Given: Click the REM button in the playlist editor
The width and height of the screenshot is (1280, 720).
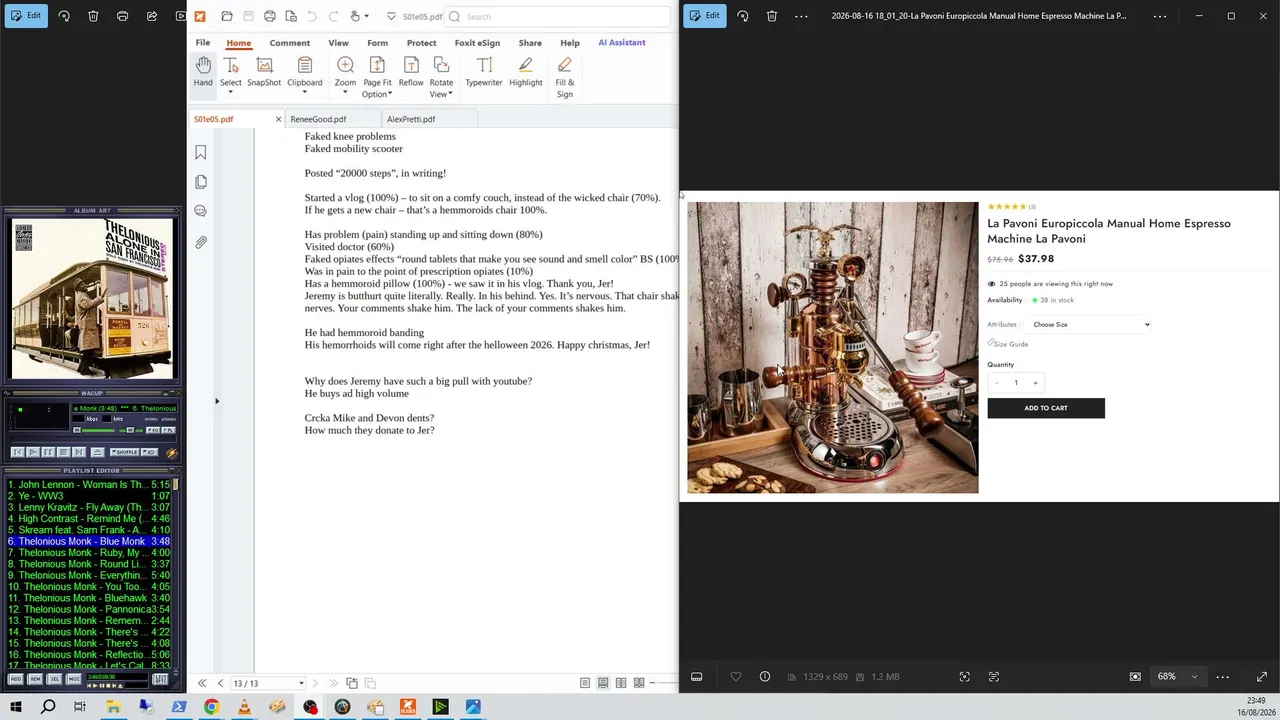Looking at the screenshot, I should pos(35,679).
